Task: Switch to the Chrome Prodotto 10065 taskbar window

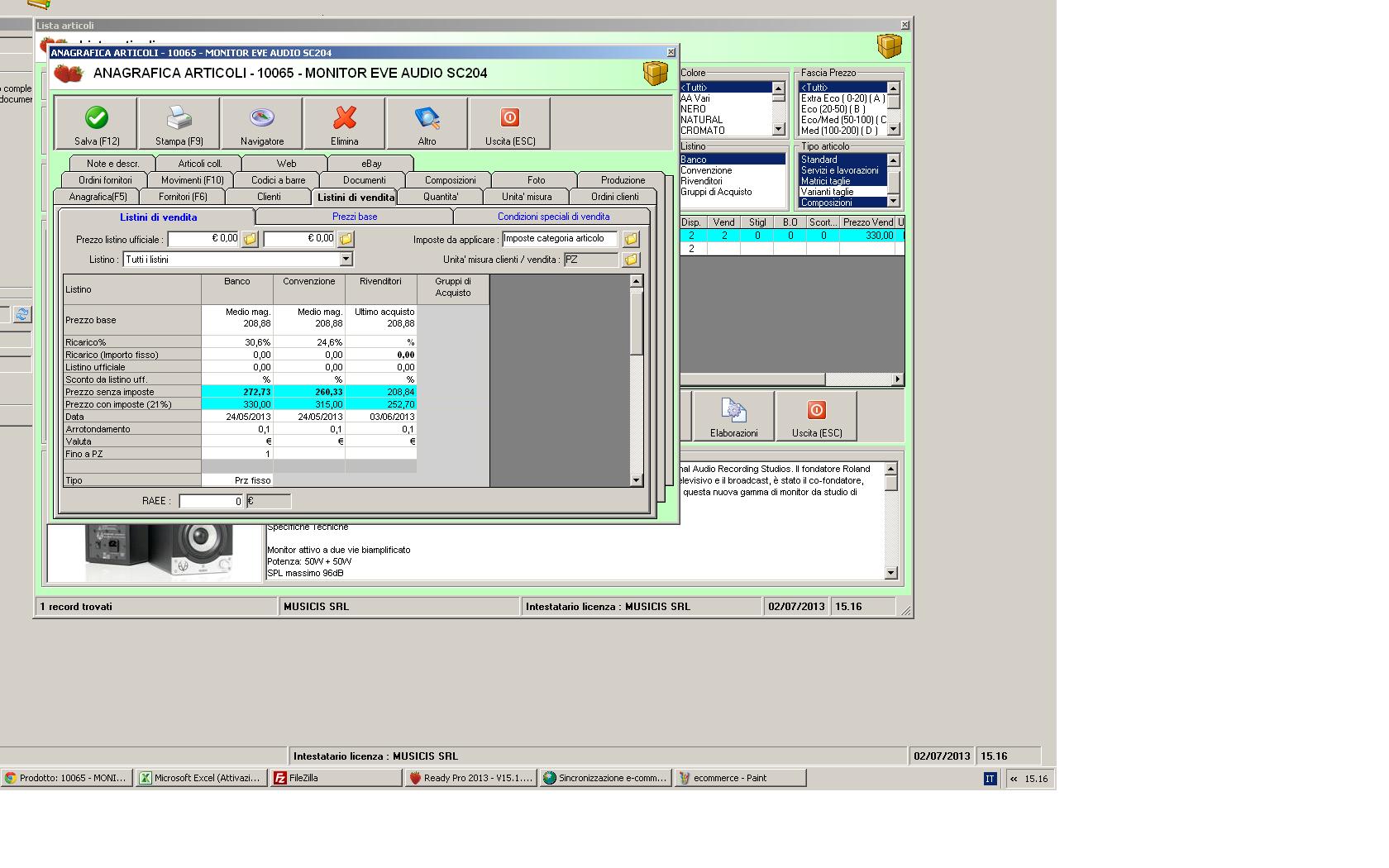Action: pos(67,778)
